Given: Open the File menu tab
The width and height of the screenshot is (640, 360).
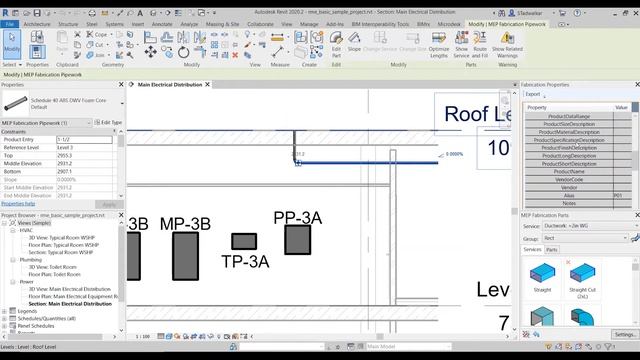Looking at the screenshot, I should click(x=10, y=24).
